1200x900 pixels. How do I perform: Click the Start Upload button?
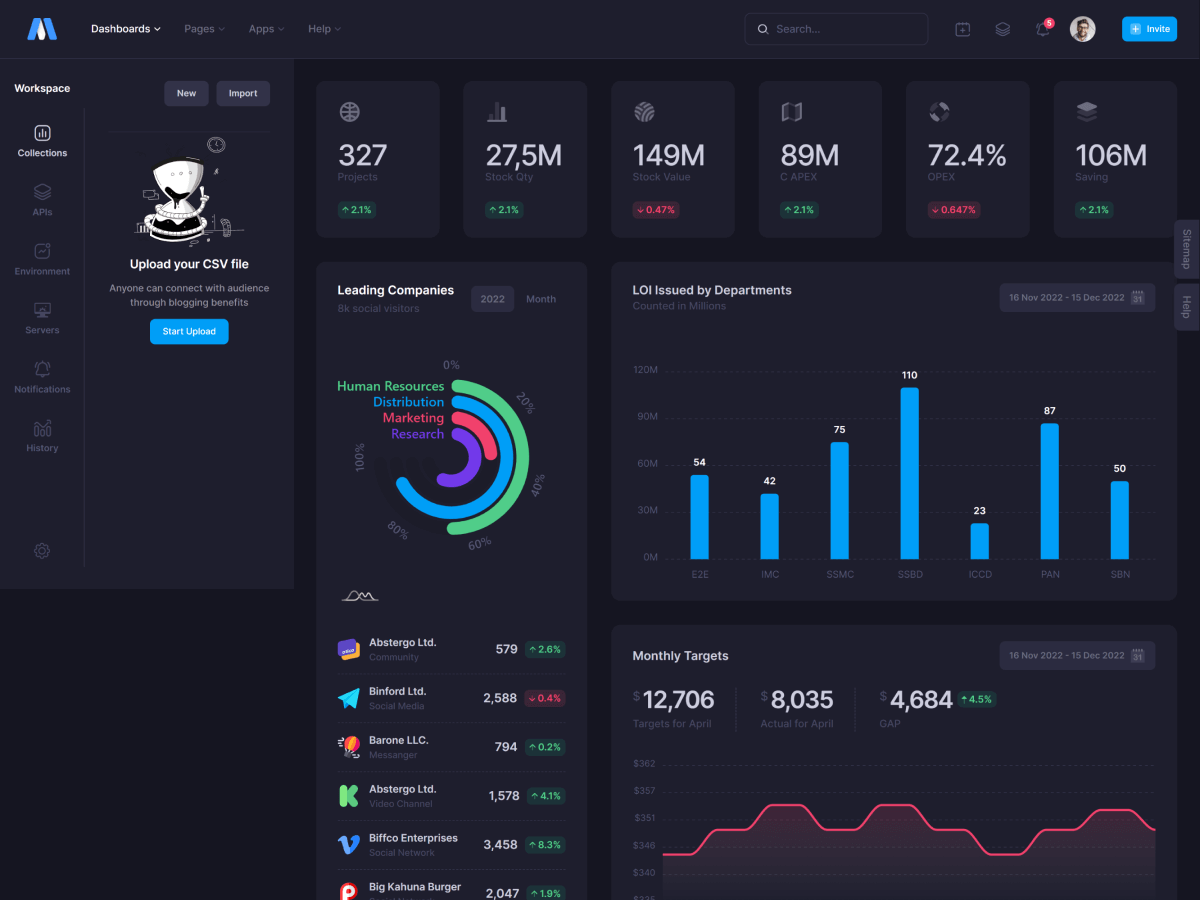(189, 331)
